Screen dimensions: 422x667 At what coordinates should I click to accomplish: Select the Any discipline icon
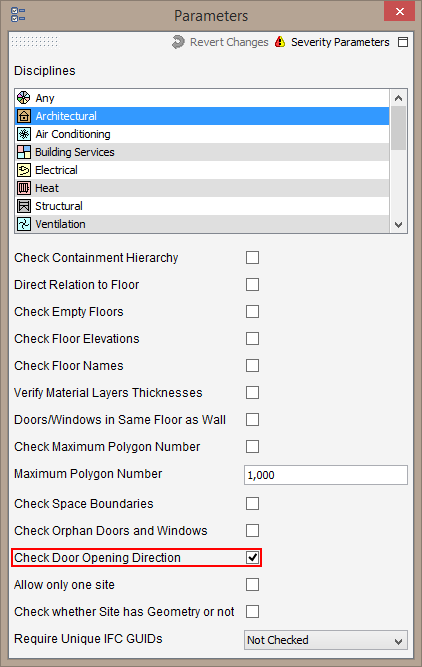click(24, 98)
